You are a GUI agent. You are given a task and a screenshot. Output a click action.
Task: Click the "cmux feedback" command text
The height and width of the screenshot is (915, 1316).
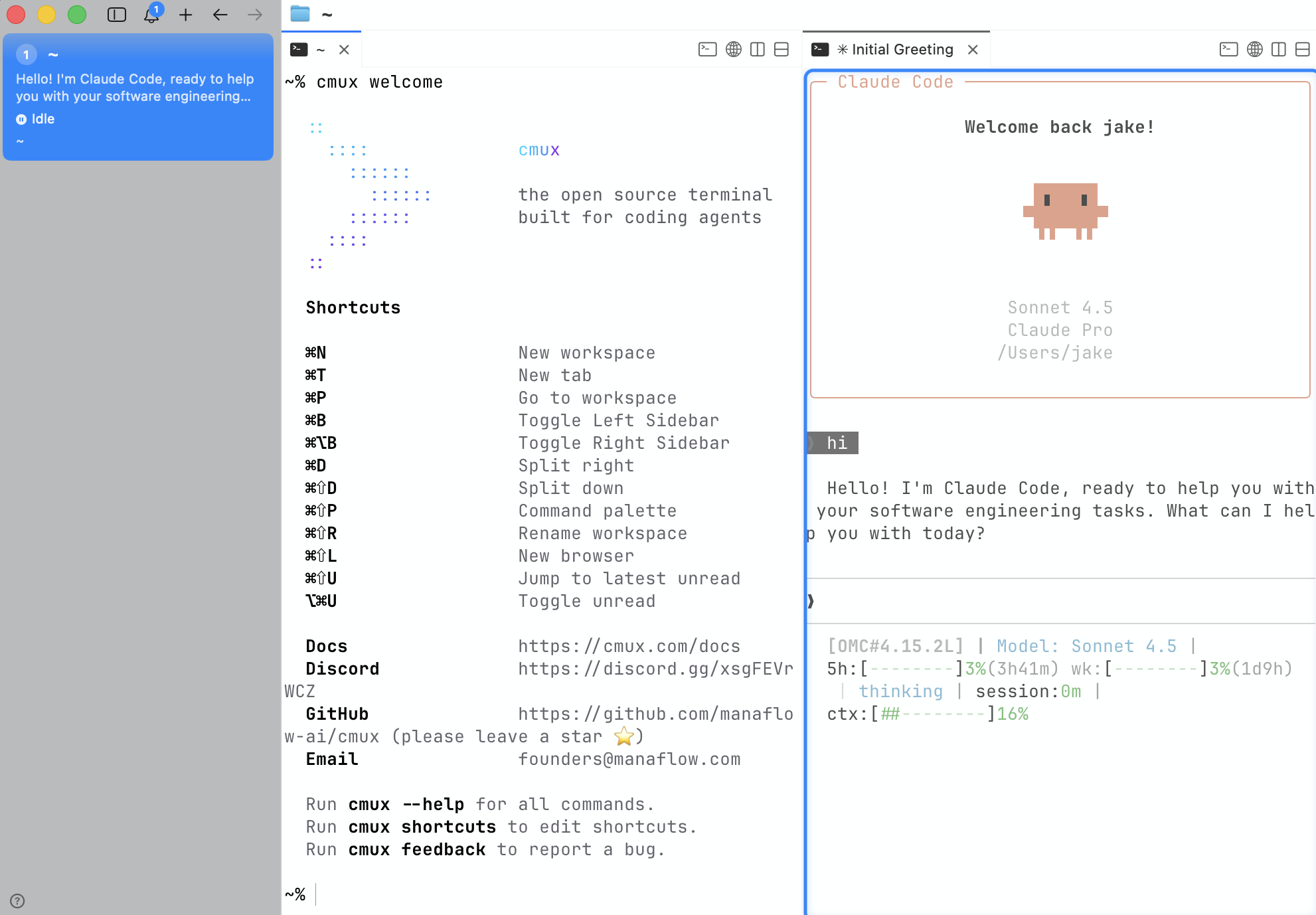point(416,849)
